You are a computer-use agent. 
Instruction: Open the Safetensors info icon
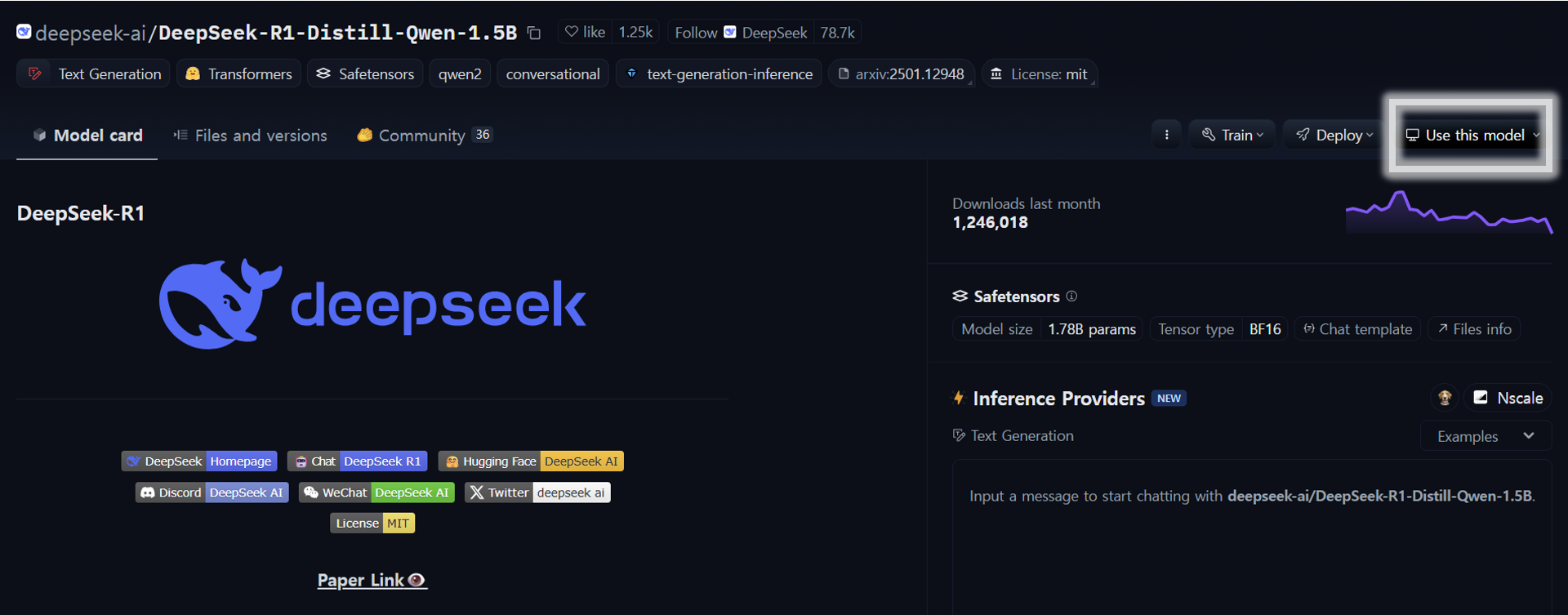pyautogui.click(x=1071, y=296)
